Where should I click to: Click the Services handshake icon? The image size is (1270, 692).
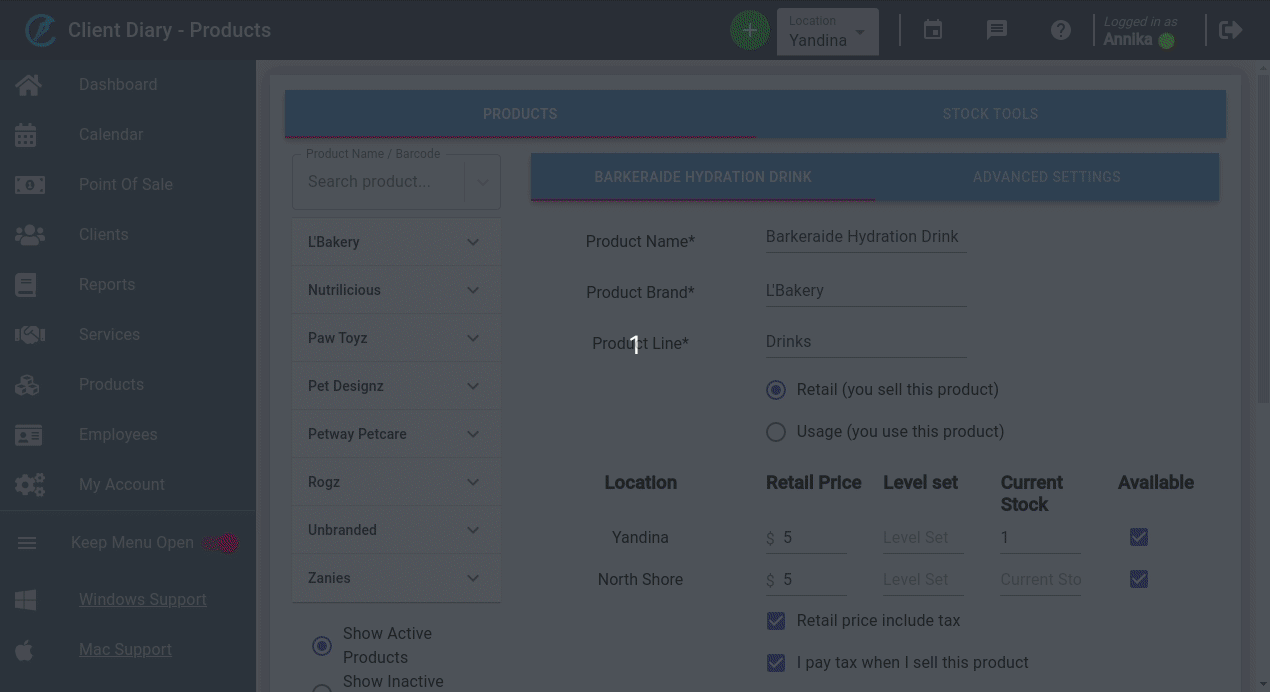[30, 335]
